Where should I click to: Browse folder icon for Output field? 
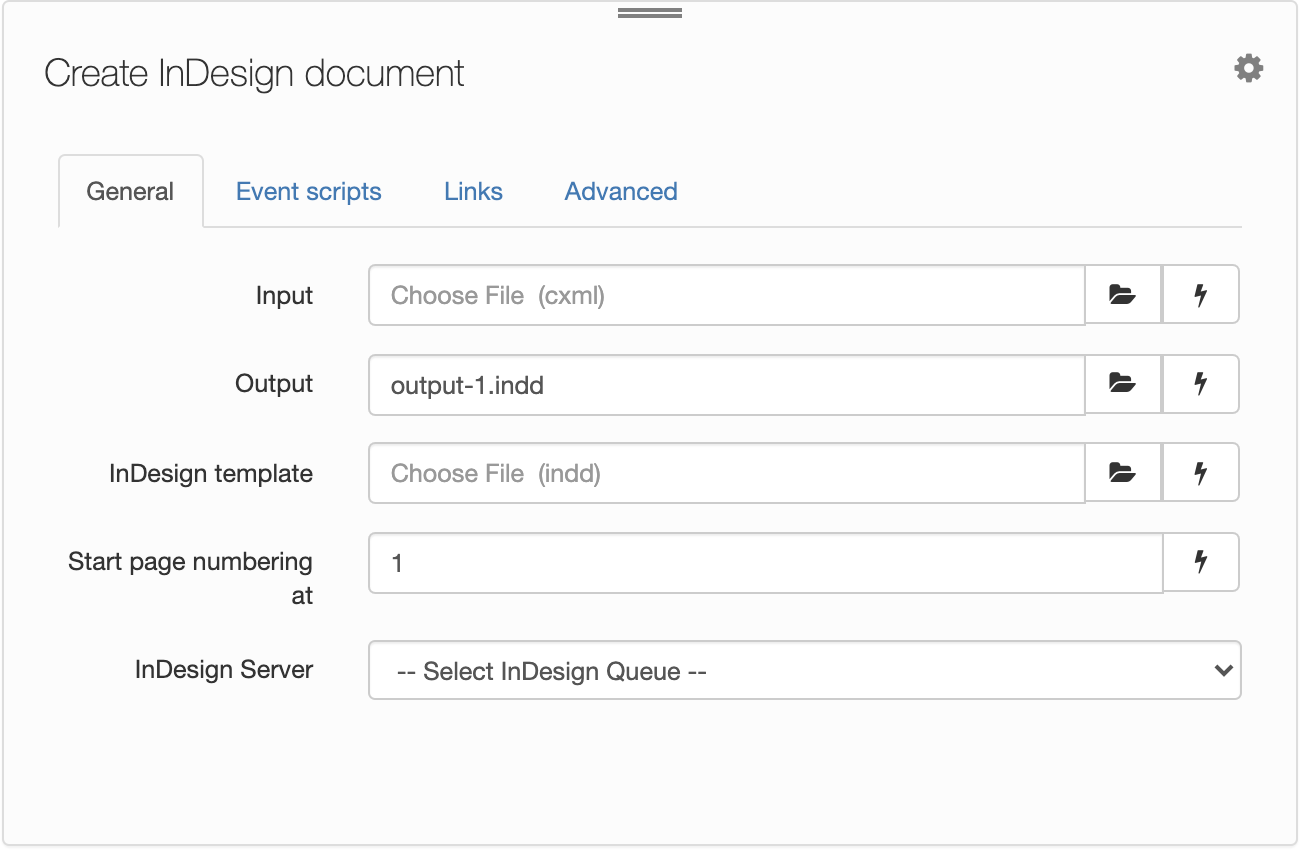click(1123, 383)
